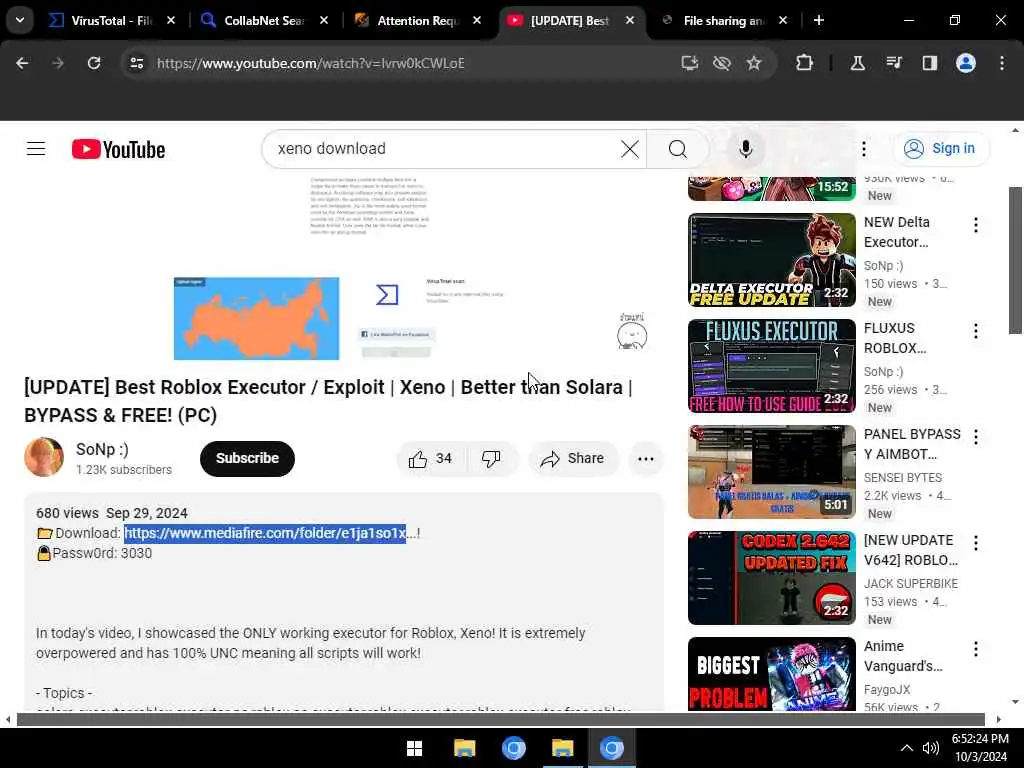Open the browser extensions puzzle icon

805,63
